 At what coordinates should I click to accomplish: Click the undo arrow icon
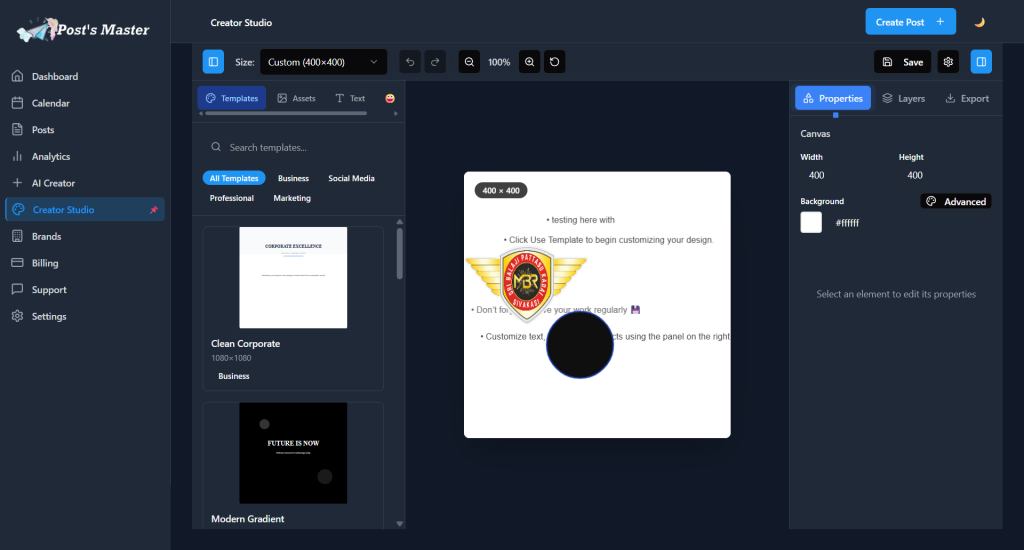[x=410, y=62]
